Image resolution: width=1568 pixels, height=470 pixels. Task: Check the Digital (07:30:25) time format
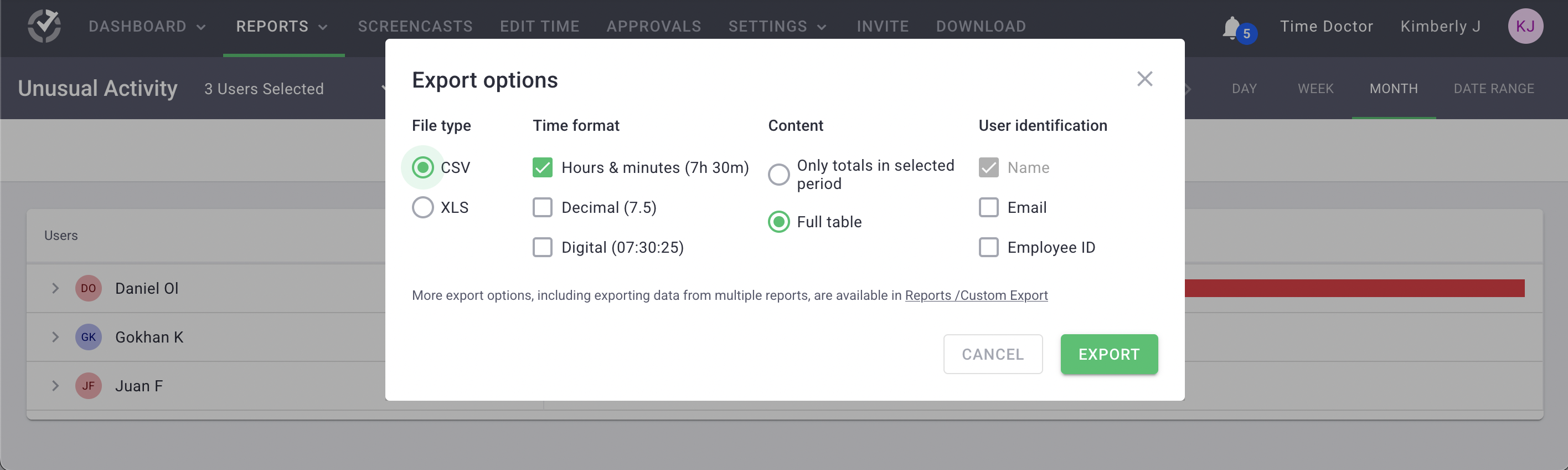[543, 248]
